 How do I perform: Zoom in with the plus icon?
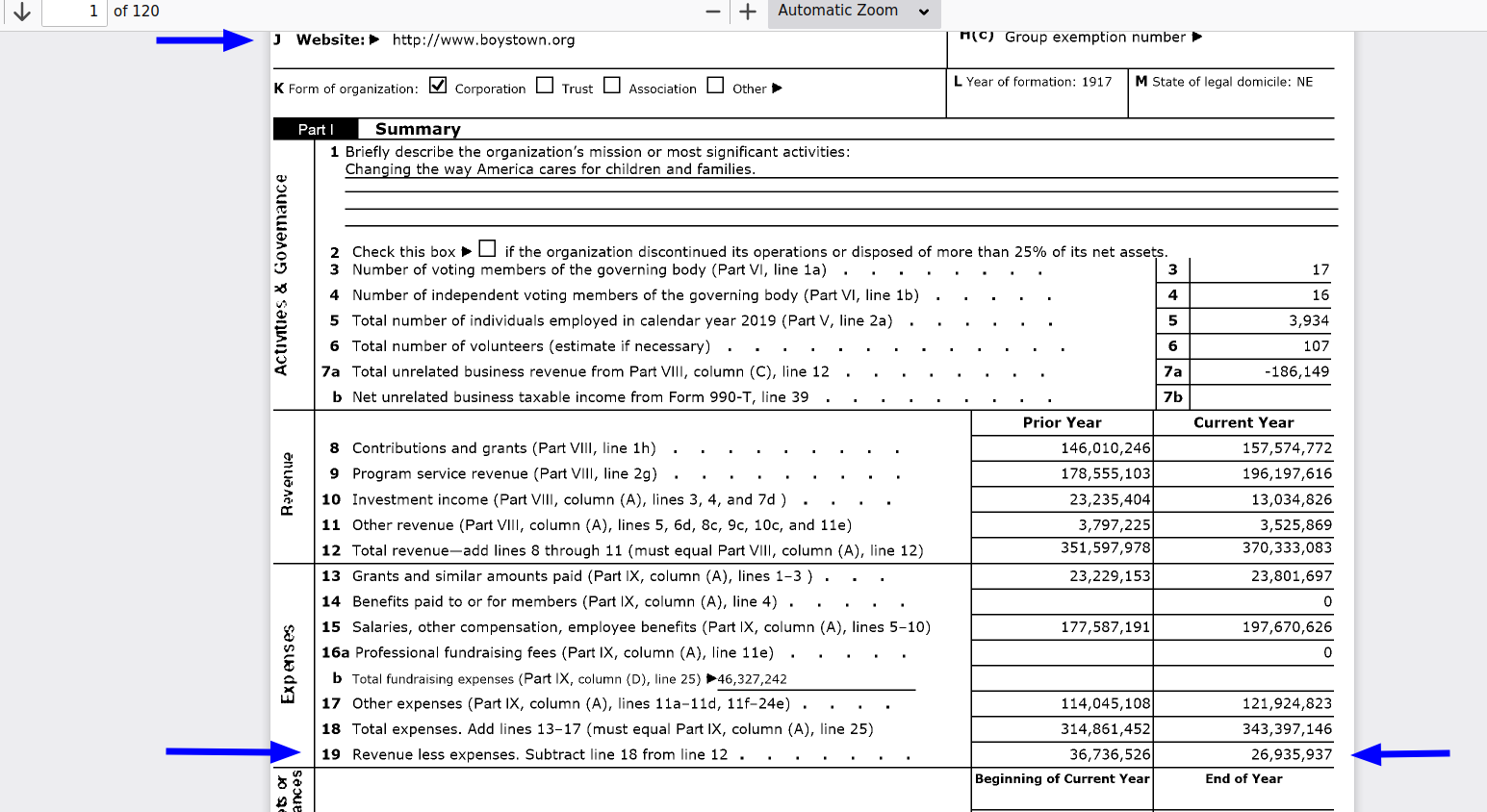pos(748,12)
